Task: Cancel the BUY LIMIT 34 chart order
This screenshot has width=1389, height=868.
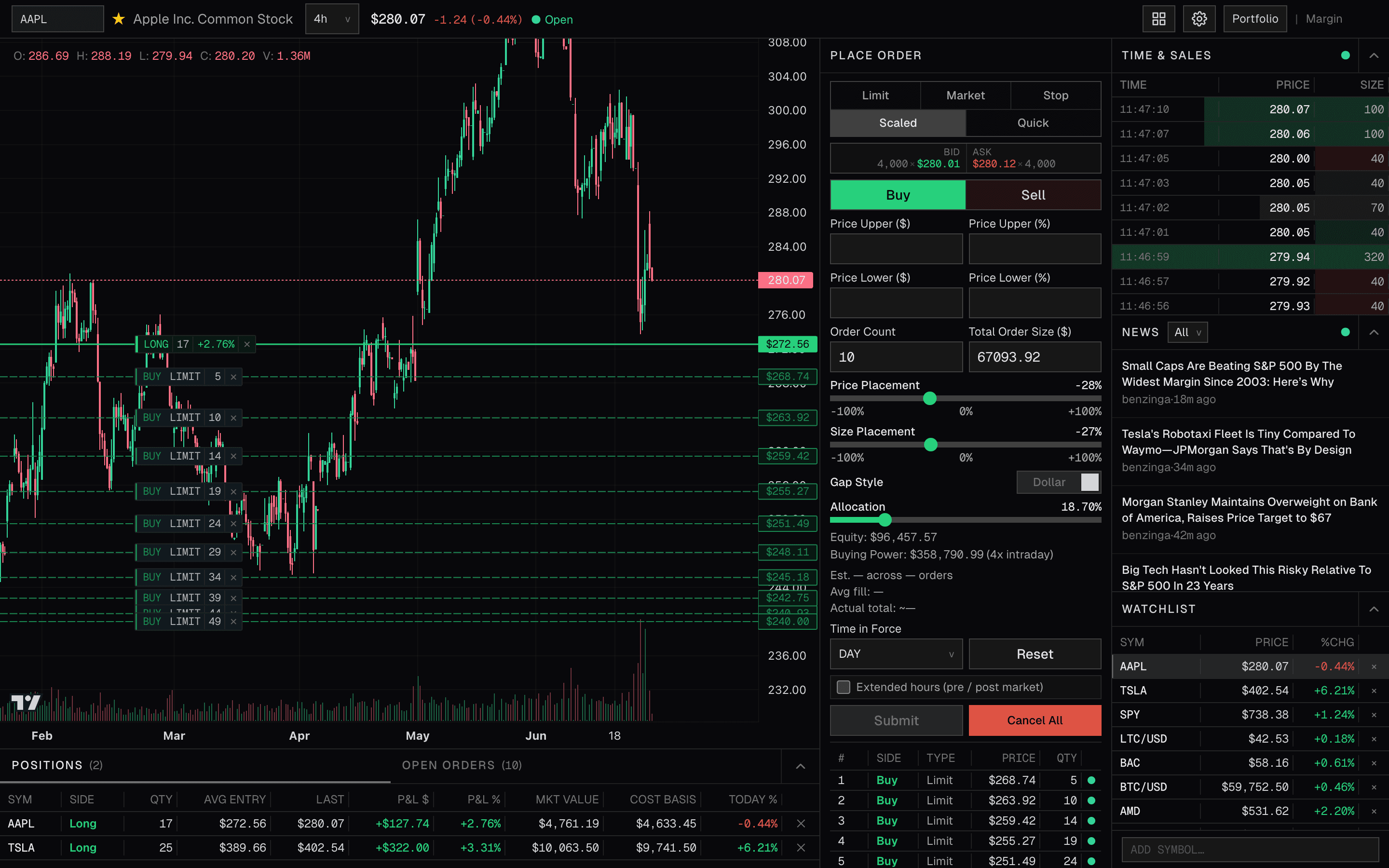Action: pos(233,577)
